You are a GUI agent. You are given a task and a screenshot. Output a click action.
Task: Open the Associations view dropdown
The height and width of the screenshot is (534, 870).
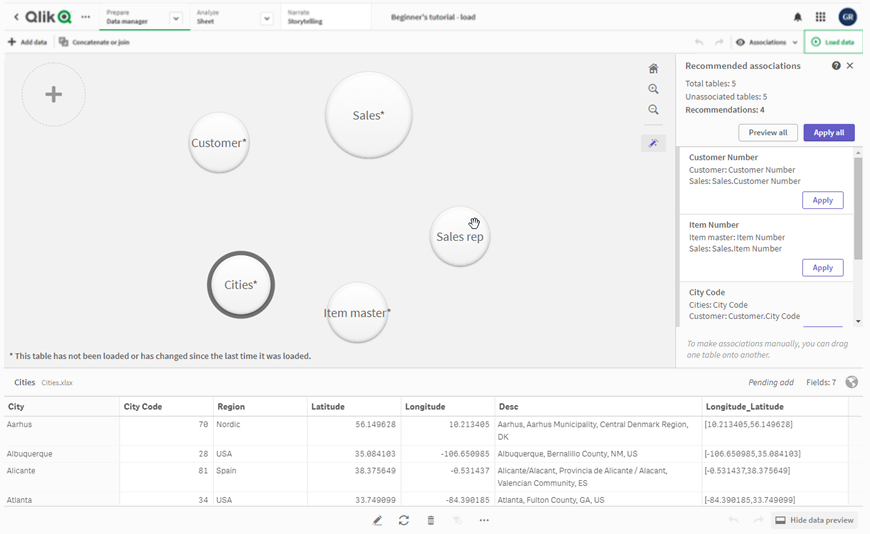[x=767, y=42]
